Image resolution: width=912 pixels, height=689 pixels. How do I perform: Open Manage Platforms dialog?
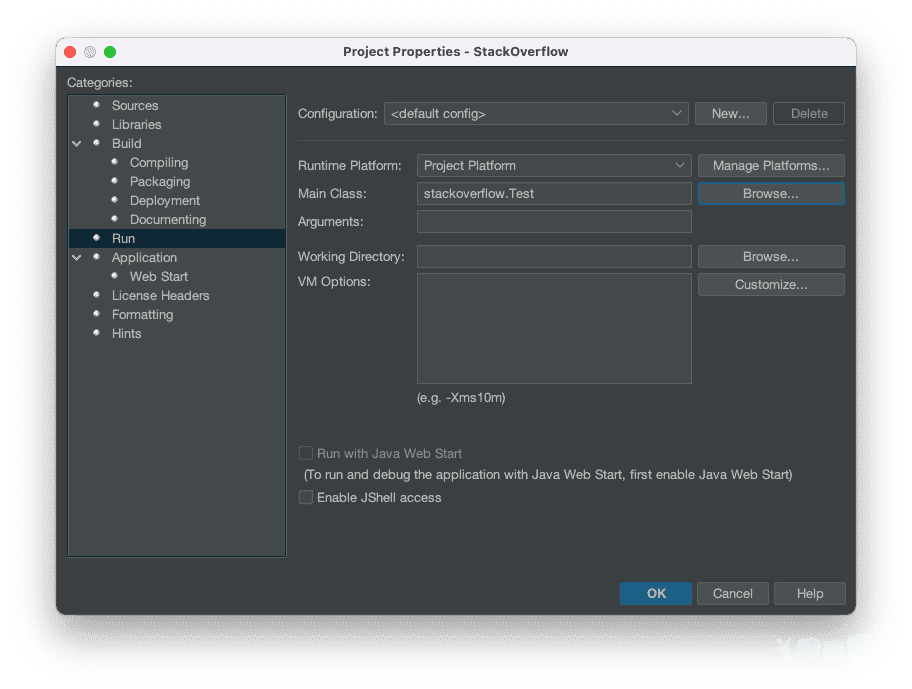pos(771,166)
